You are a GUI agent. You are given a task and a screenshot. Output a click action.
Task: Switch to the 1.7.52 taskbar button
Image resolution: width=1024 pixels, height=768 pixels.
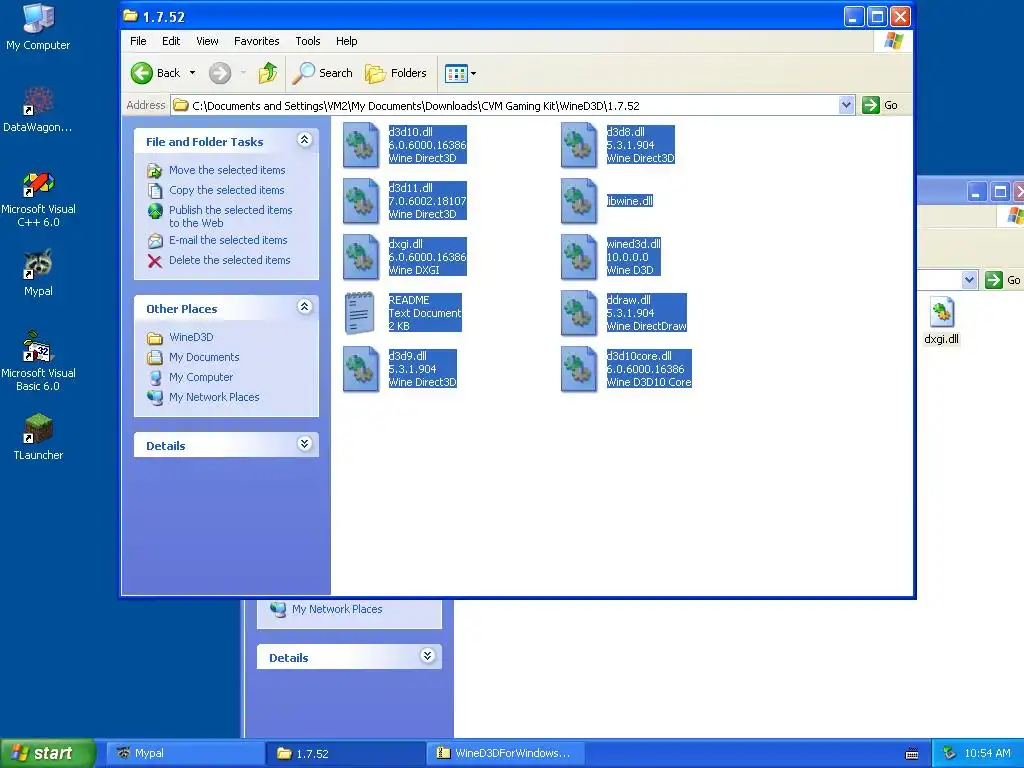coord(347,754)
